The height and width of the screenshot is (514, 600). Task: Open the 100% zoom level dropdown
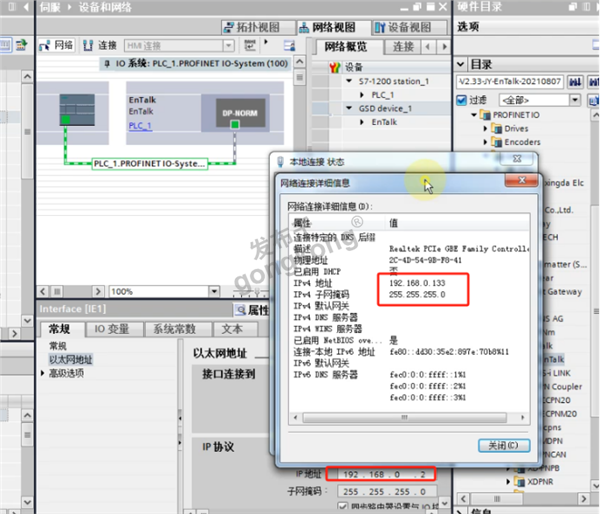point(214,292)
